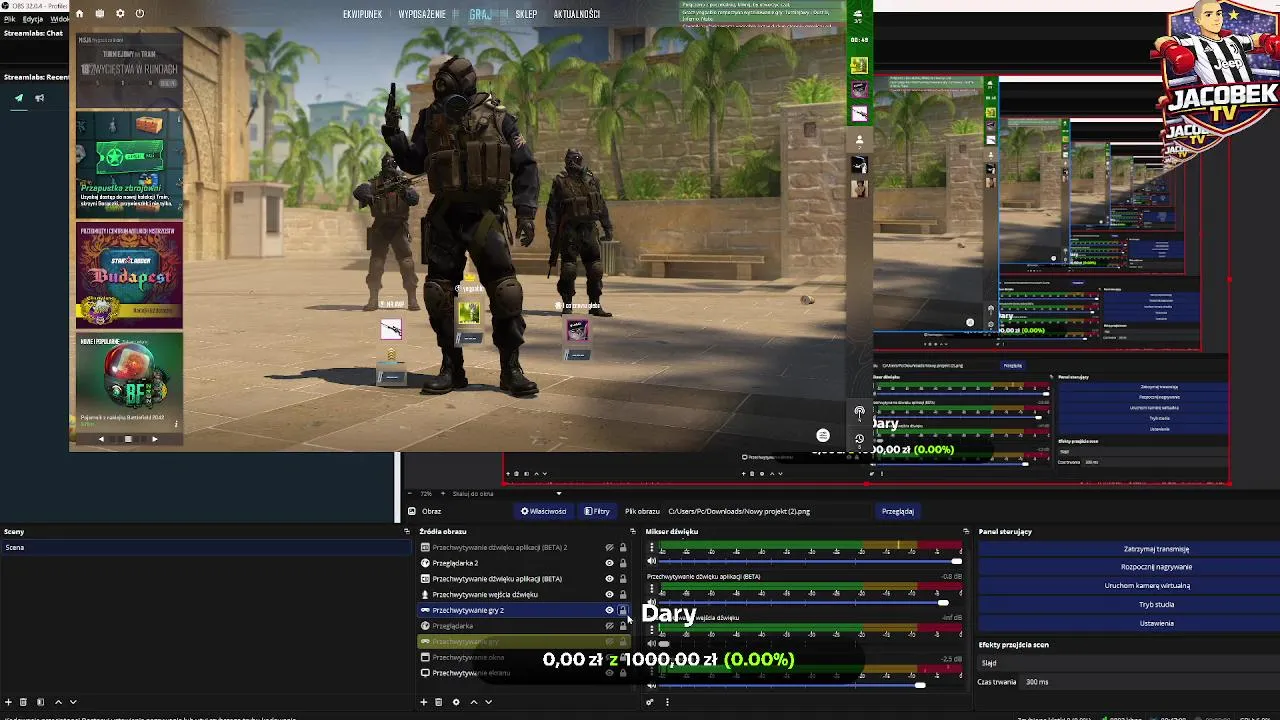The image size is (1280, 720).
Task: Show Przechwytywanie dźwięku aplikacji (BETA) 2 source
Action: point(609,548)
